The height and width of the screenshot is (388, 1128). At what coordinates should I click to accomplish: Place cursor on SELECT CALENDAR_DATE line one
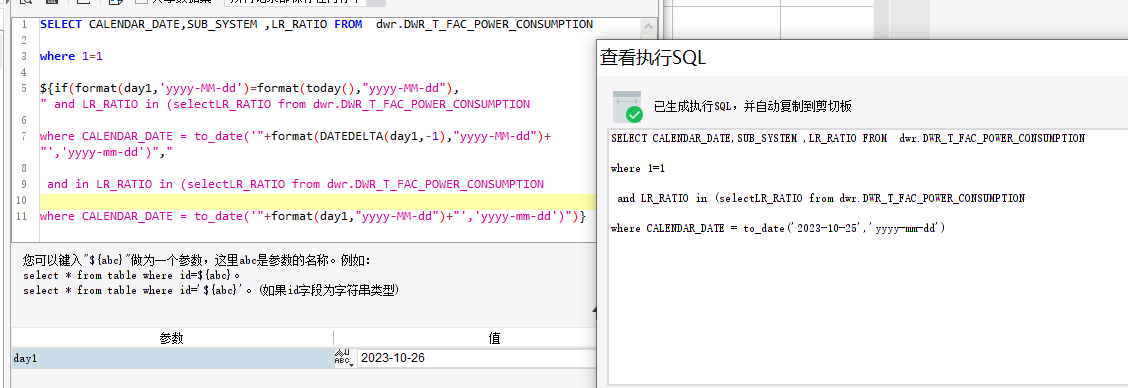pyautogui.click(x=317, y=24)
